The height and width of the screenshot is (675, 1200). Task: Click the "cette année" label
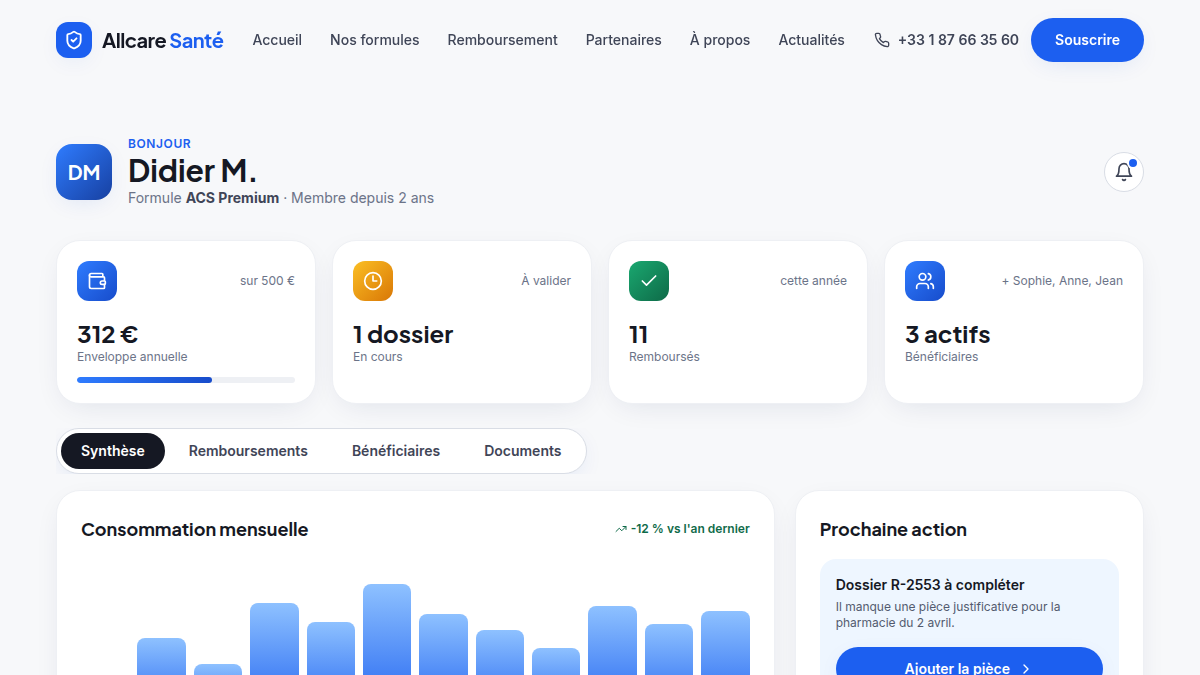(x=814, y=281)
